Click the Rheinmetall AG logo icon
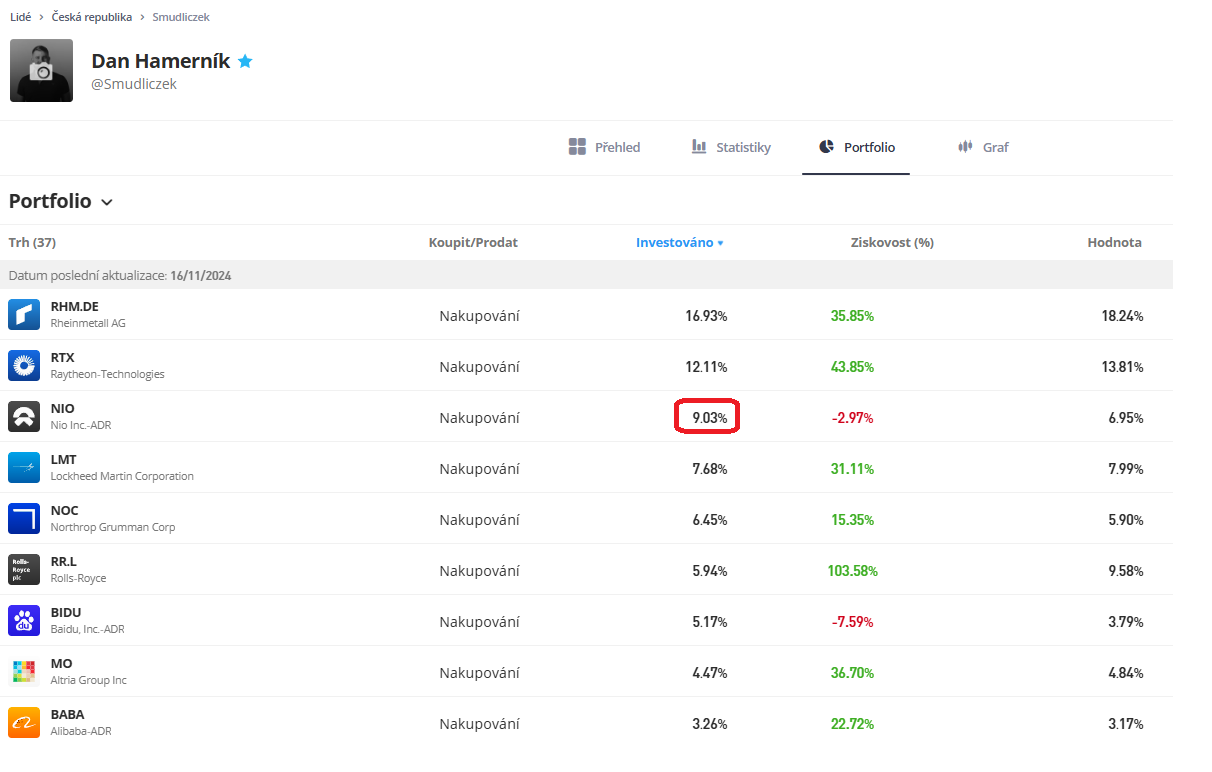The width and height of the screenshot is (1212, 772). coord(24,314)
